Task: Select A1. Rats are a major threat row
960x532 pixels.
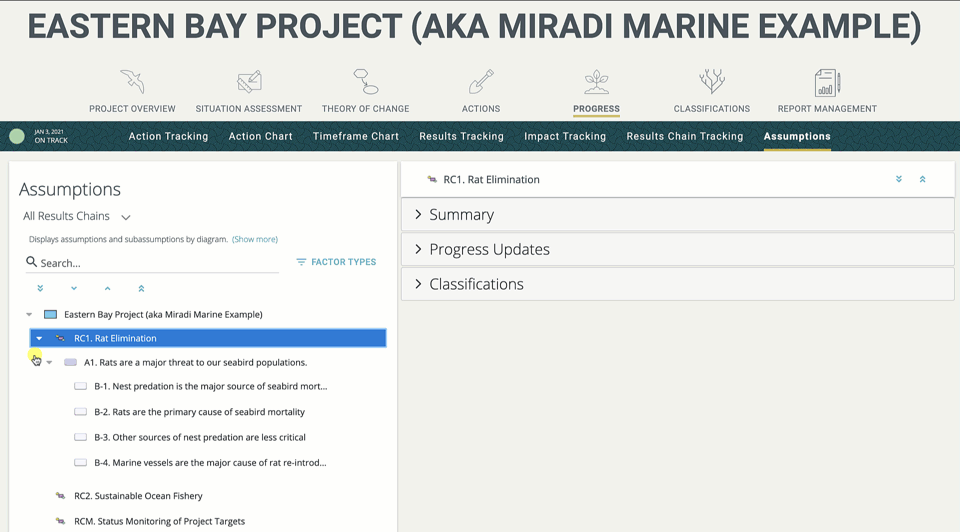Action: point(195,362)
